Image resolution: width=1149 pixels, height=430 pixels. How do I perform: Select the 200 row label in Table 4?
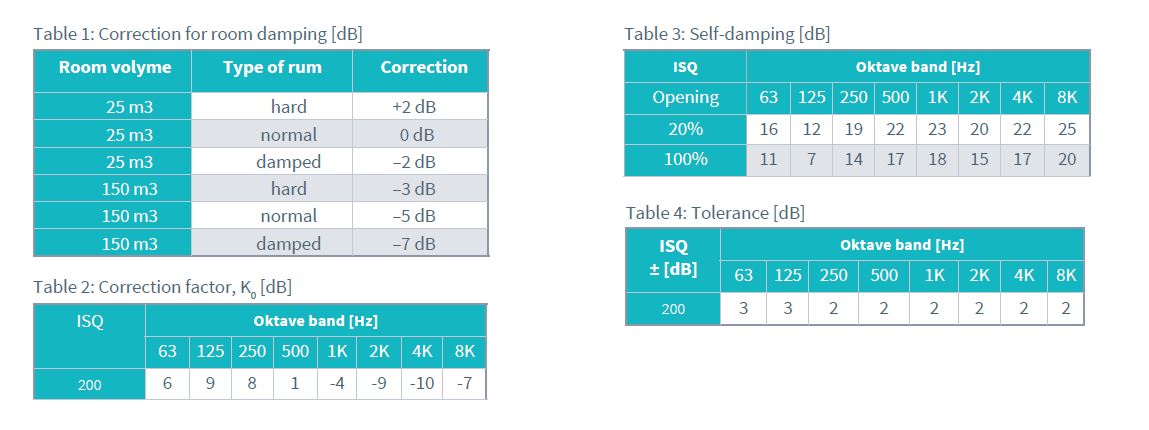[673, 309]
